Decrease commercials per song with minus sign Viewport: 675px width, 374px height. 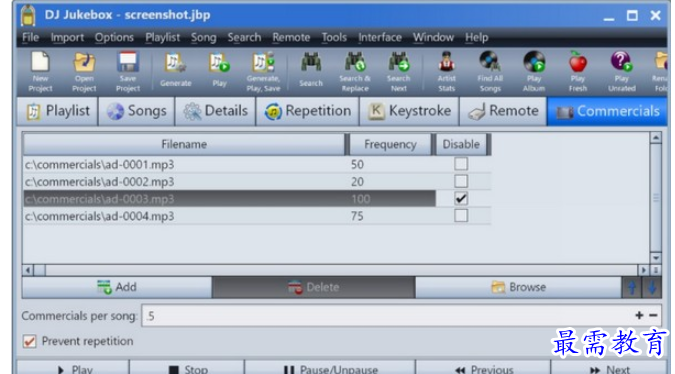tap(653, 315)
